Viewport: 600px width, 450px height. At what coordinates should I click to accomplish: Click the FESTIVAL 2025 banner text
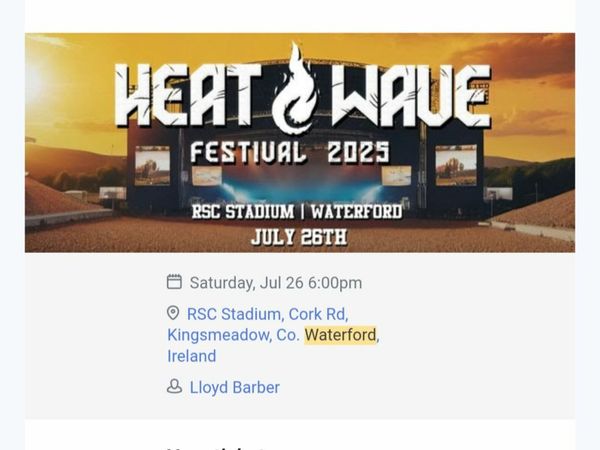[290, 152]
